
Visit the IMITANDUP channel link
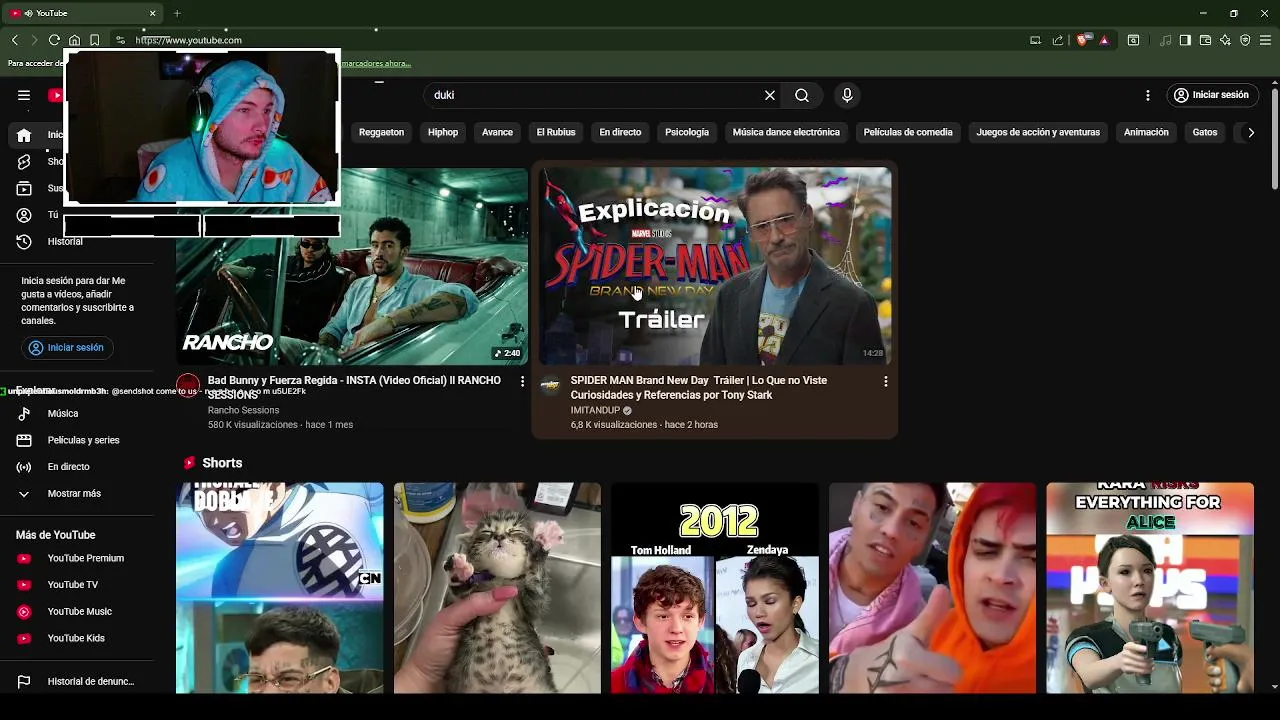pos(595,410)
